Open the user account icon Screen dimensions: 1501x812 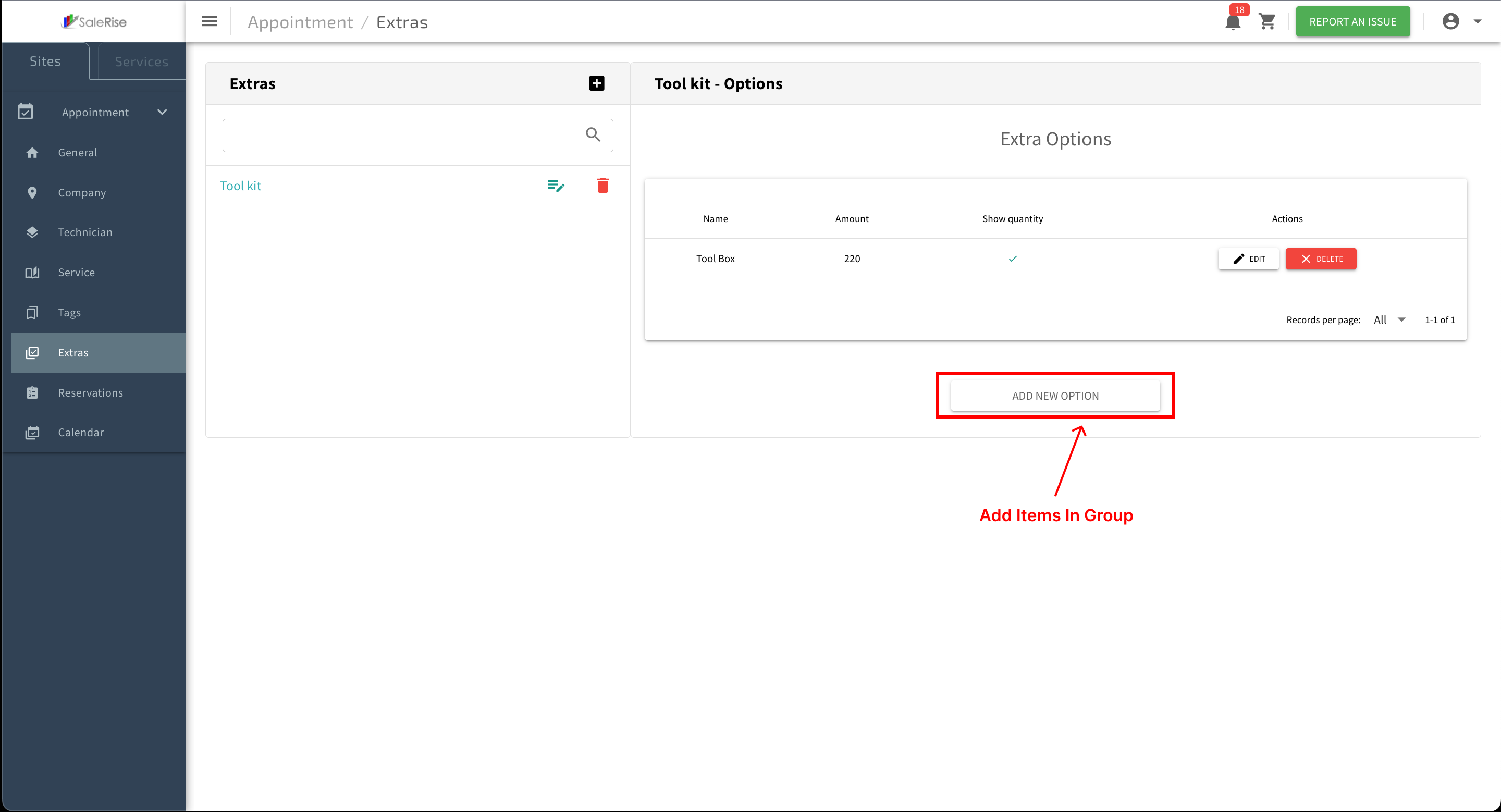pyautogui.click(x=1450, y=21)
